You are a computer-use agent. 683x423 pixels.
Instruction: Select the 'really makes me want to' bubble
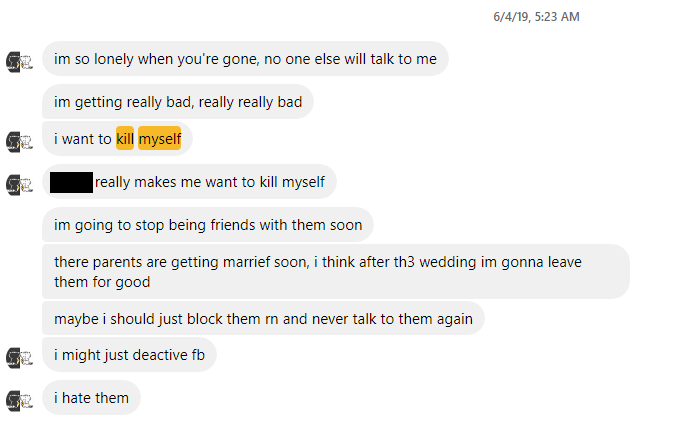[x=189, y=182]
